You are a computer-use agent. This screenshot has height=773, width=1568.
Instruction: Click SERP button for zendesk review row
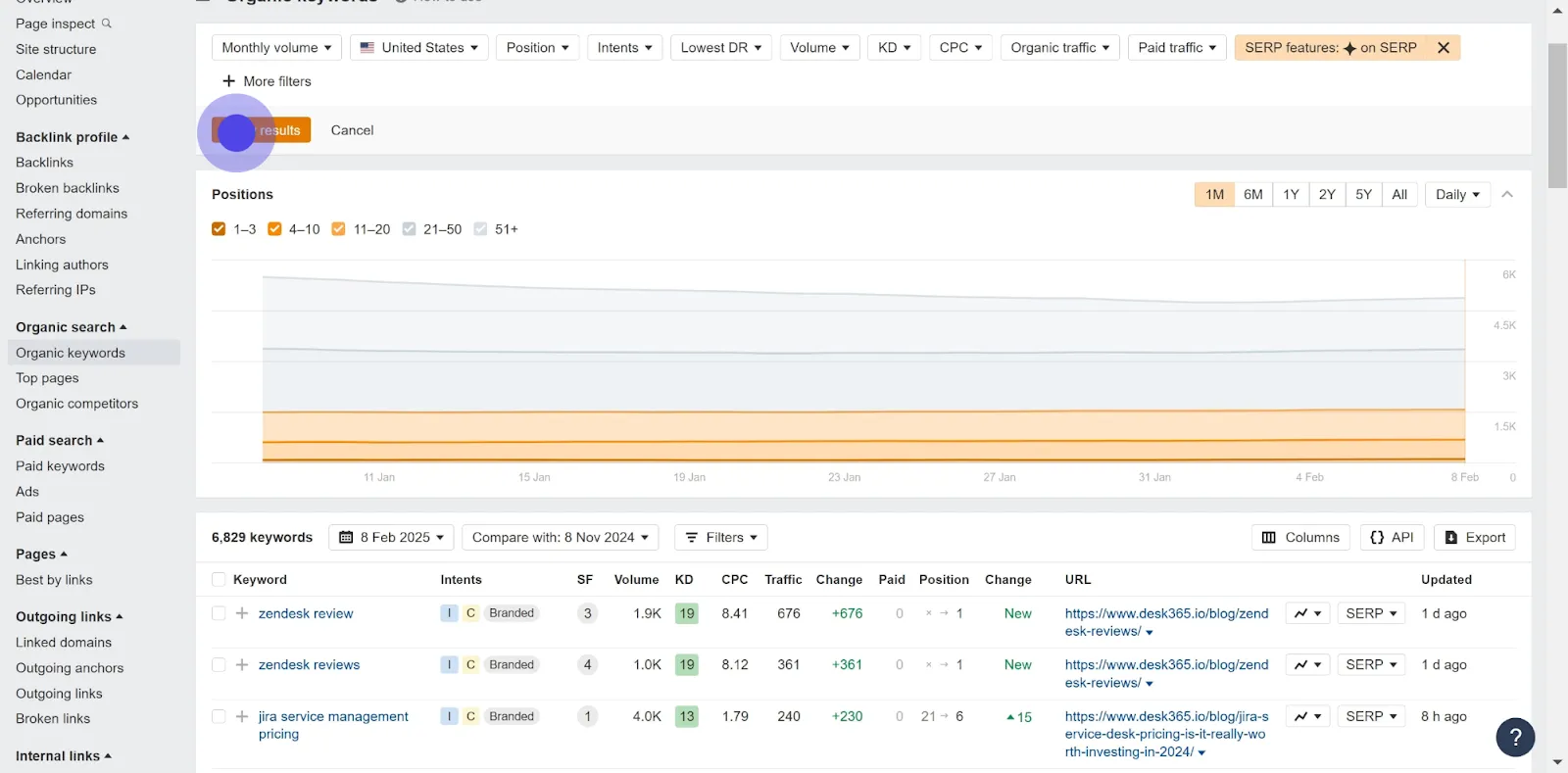(x=1371, y=613)
